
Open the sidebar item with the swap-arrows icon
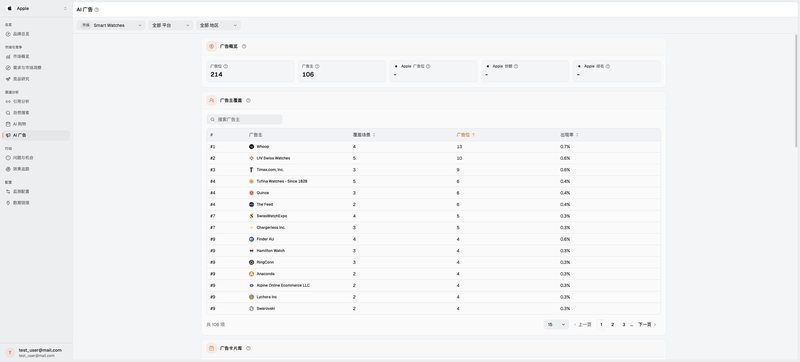(x=36, y=191)
